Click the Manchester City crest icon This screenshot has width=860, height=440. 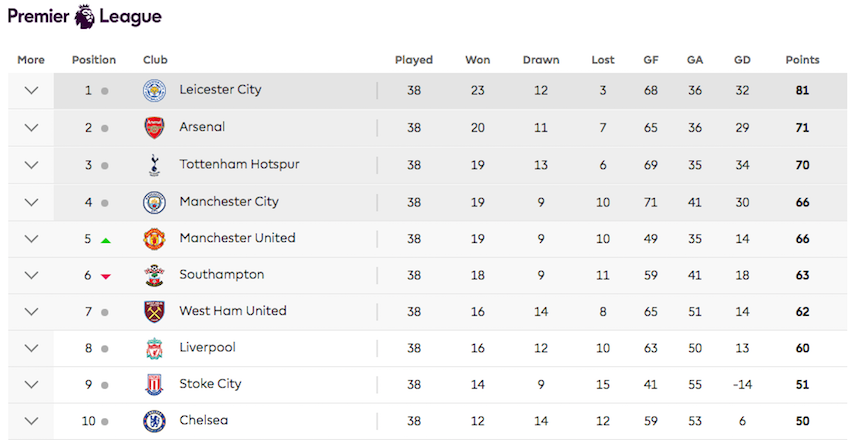click(x=154, y=202)
